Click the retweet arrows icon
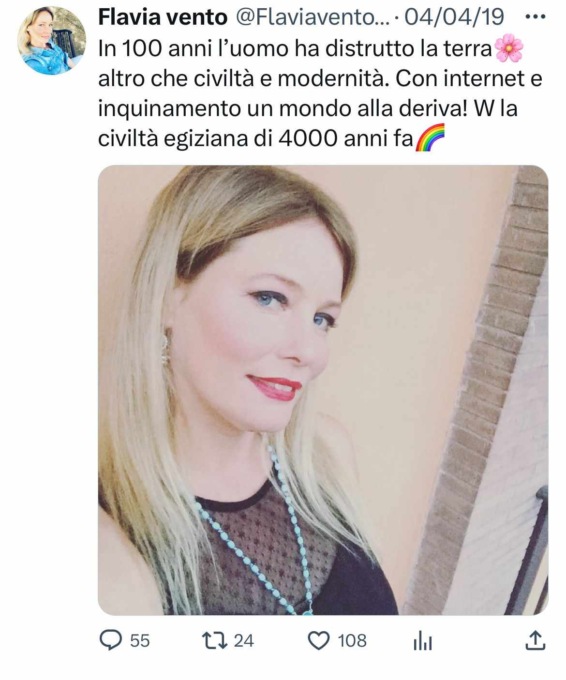 click(x=215, y=641)
